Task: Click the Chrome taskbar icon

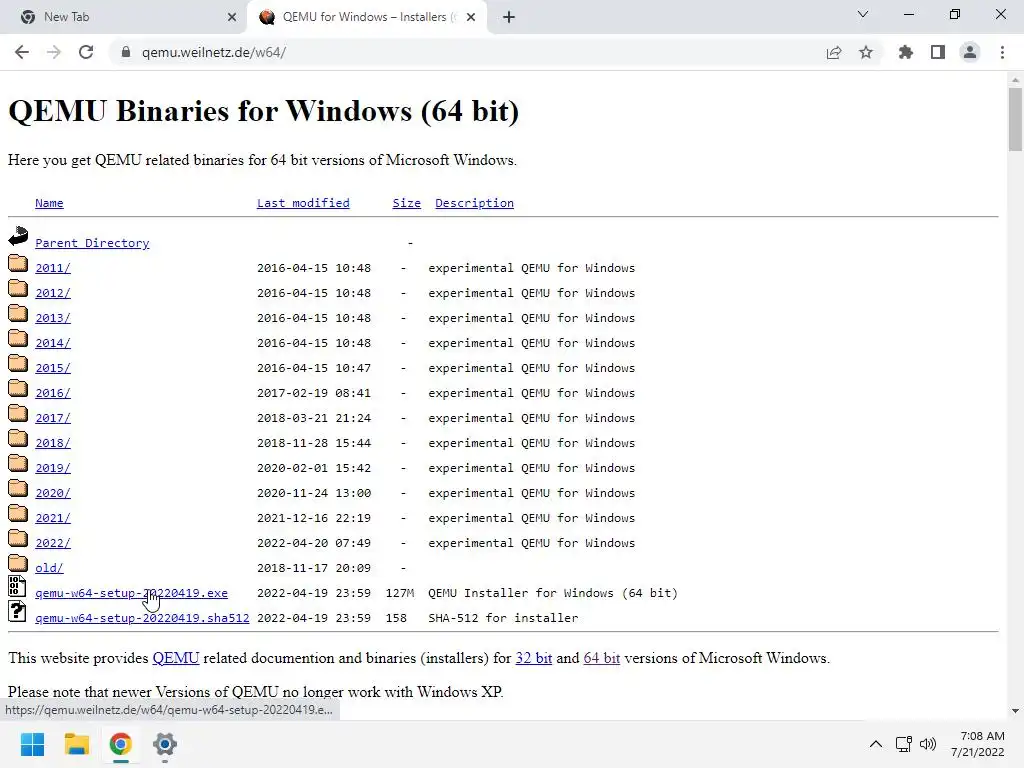Action: point(120,744)
